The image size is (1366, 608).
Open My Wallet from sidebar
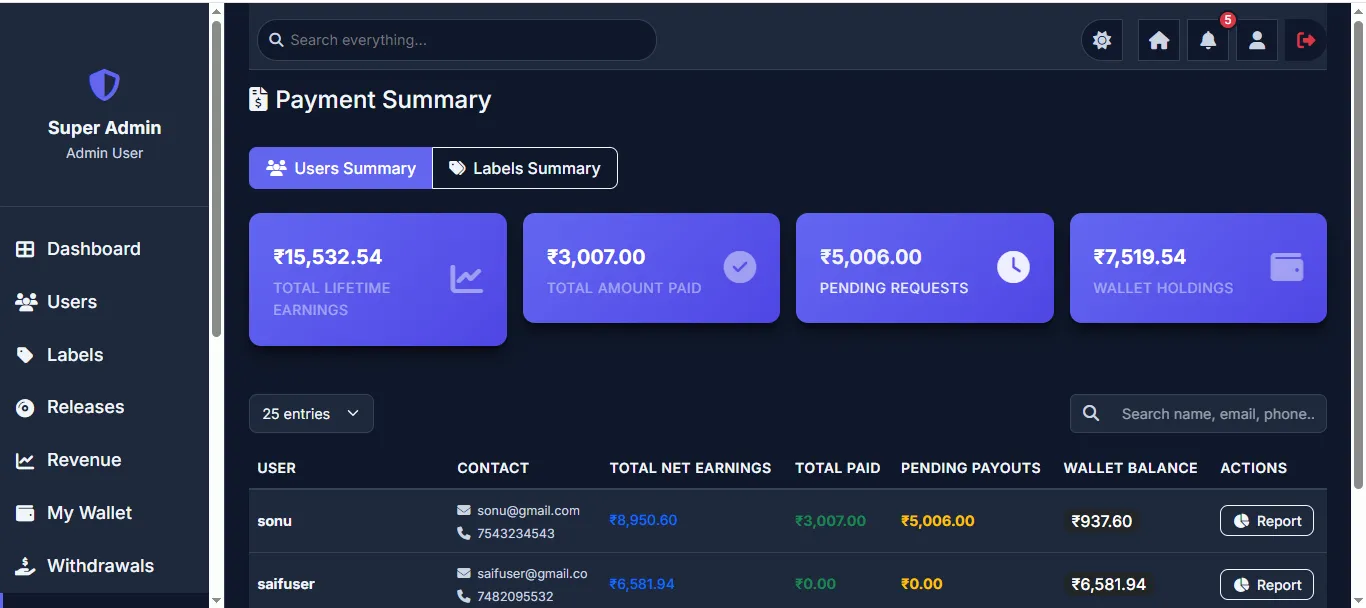[x=104, y=513]
